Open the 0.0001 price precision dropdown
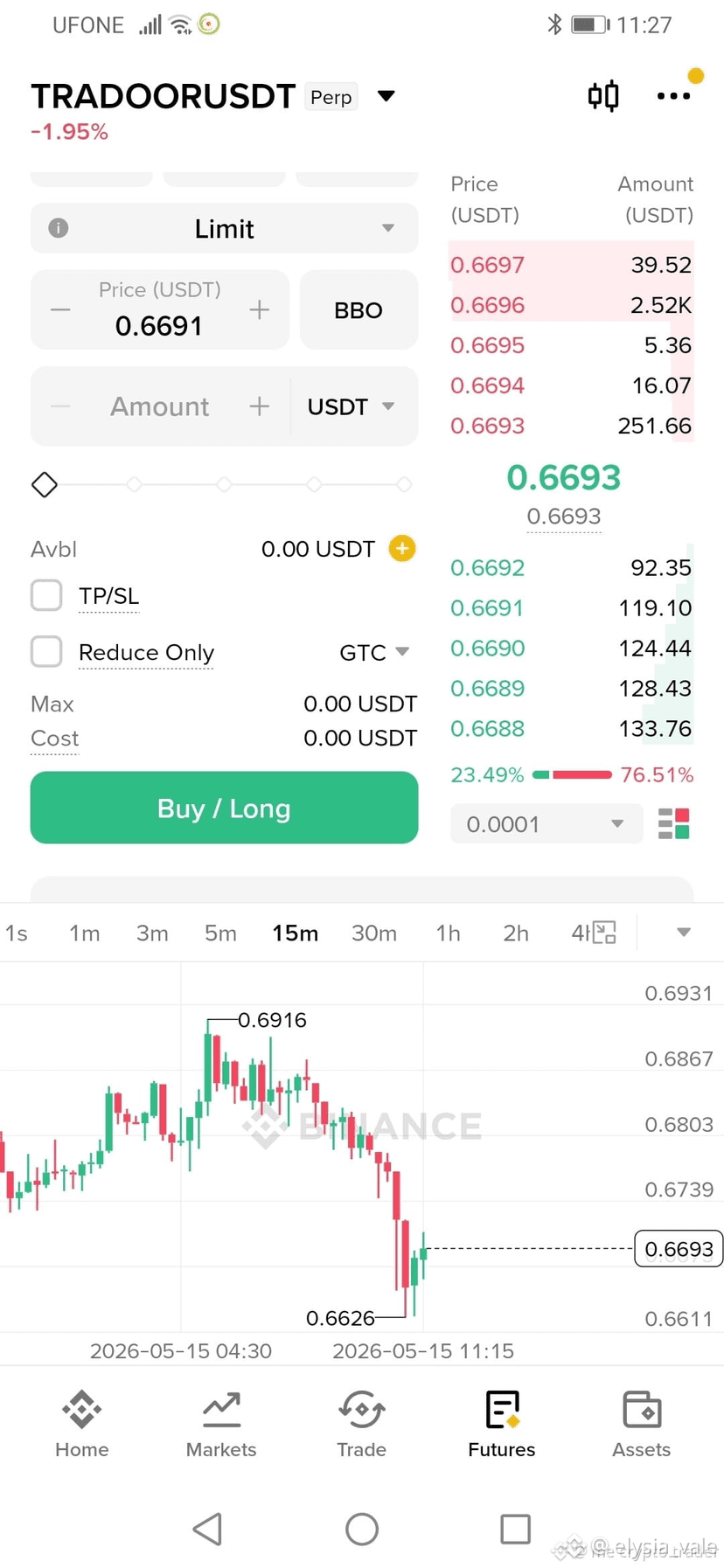Viewport: 724px width, 1568px height. (x=546, y=823)
